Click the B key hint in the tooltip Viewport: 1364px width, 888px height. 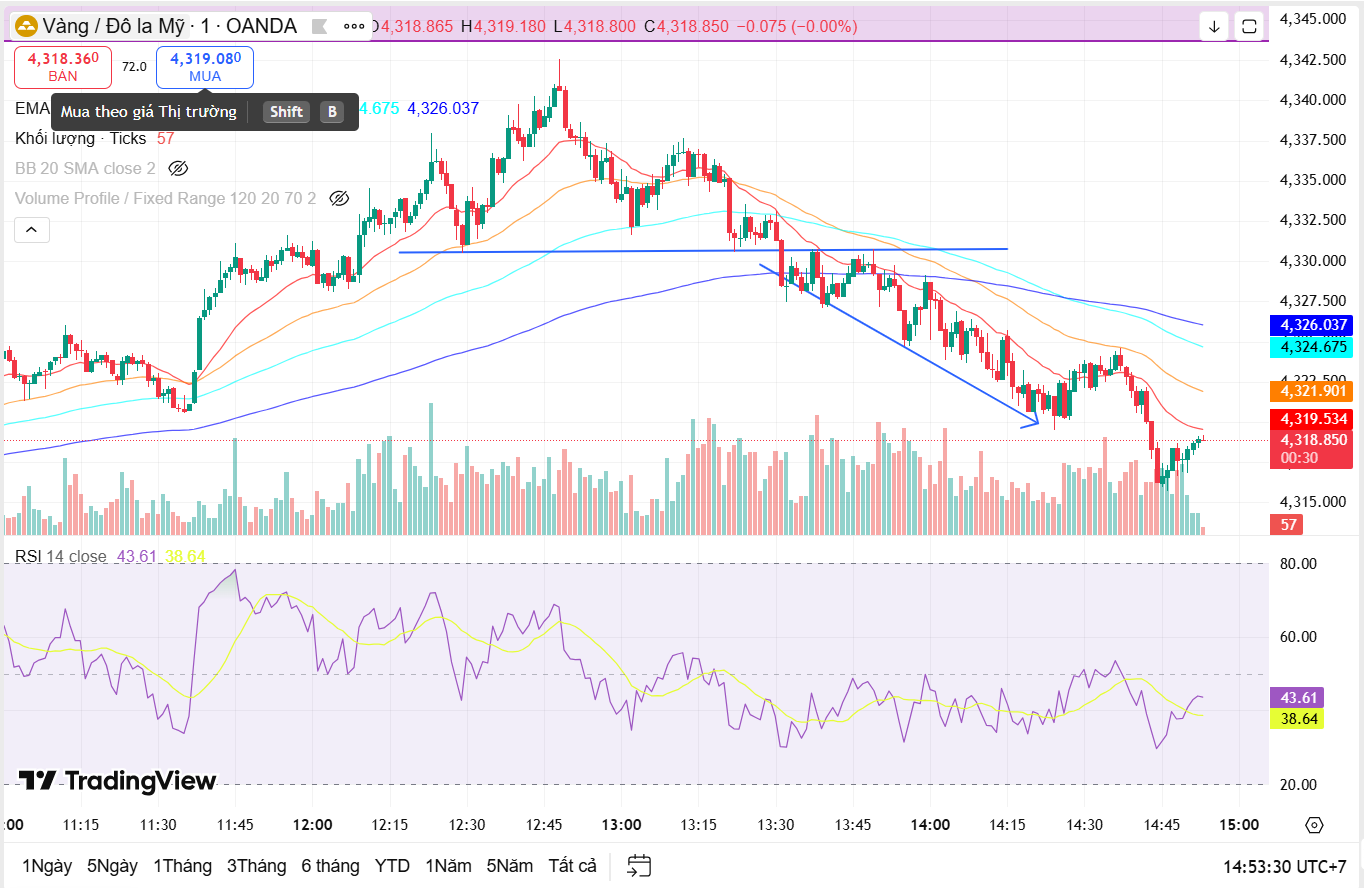click(331, 112)
